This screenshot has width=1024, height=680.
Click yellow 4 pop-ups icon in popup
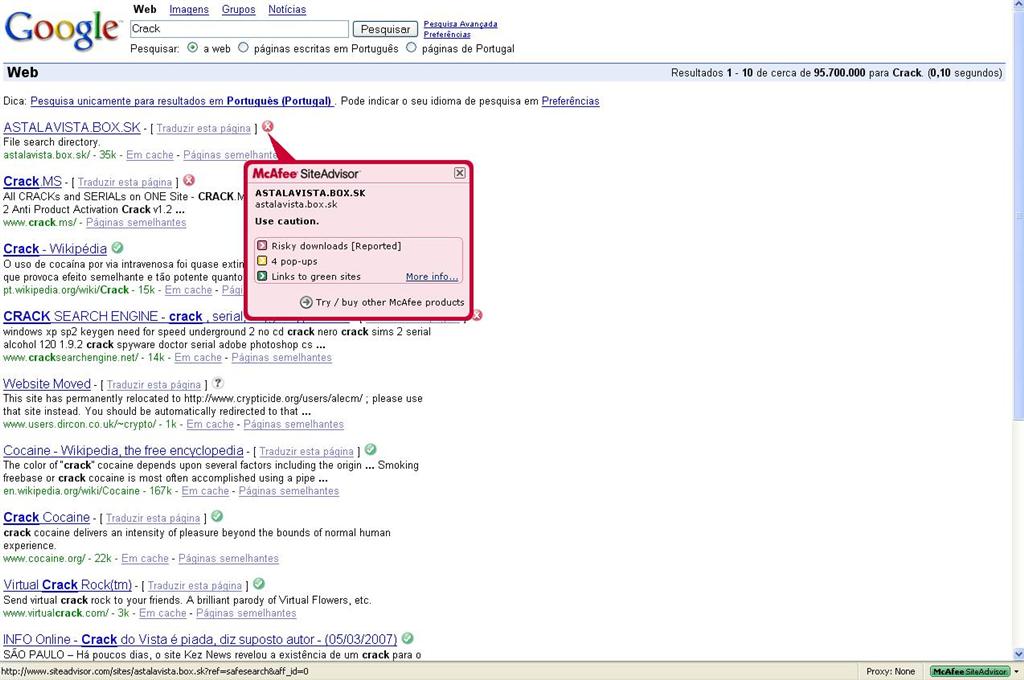[x=262, y=261]
